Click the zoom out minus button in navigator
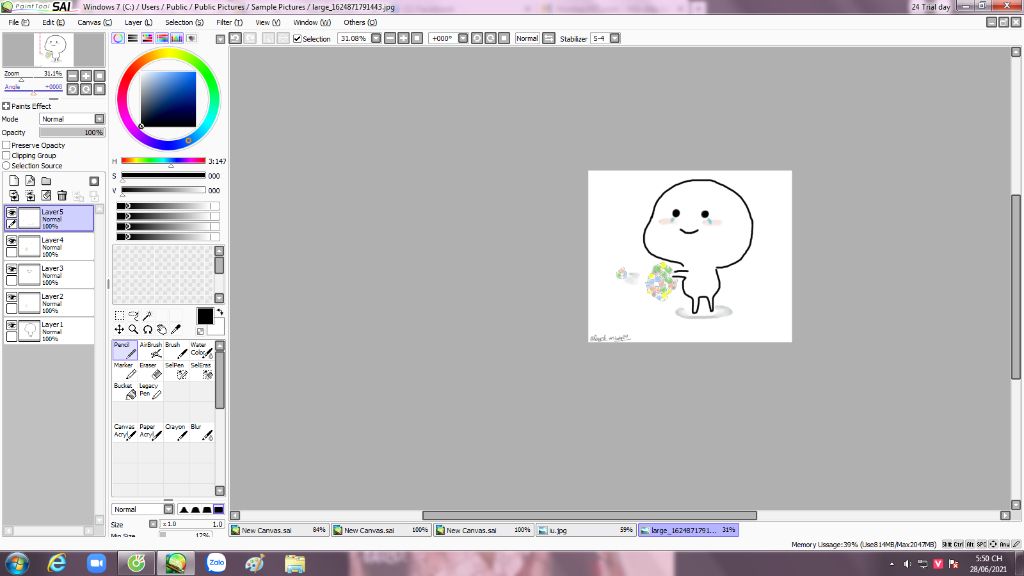The width and height of the screenshot is (1024, 576). point(72,76)
